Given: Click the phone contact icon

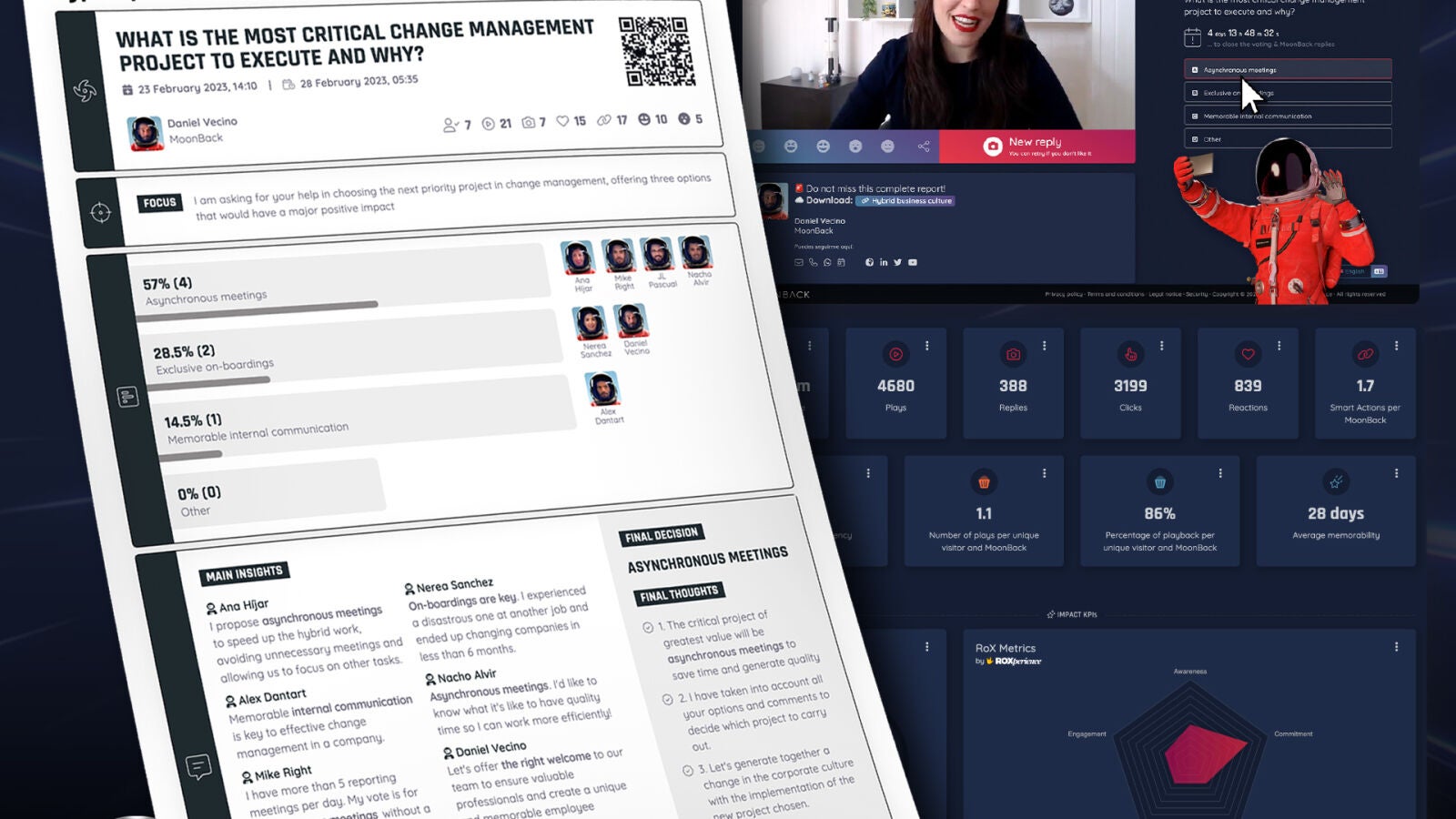Looking at the screenshot, I should (814, 263).
